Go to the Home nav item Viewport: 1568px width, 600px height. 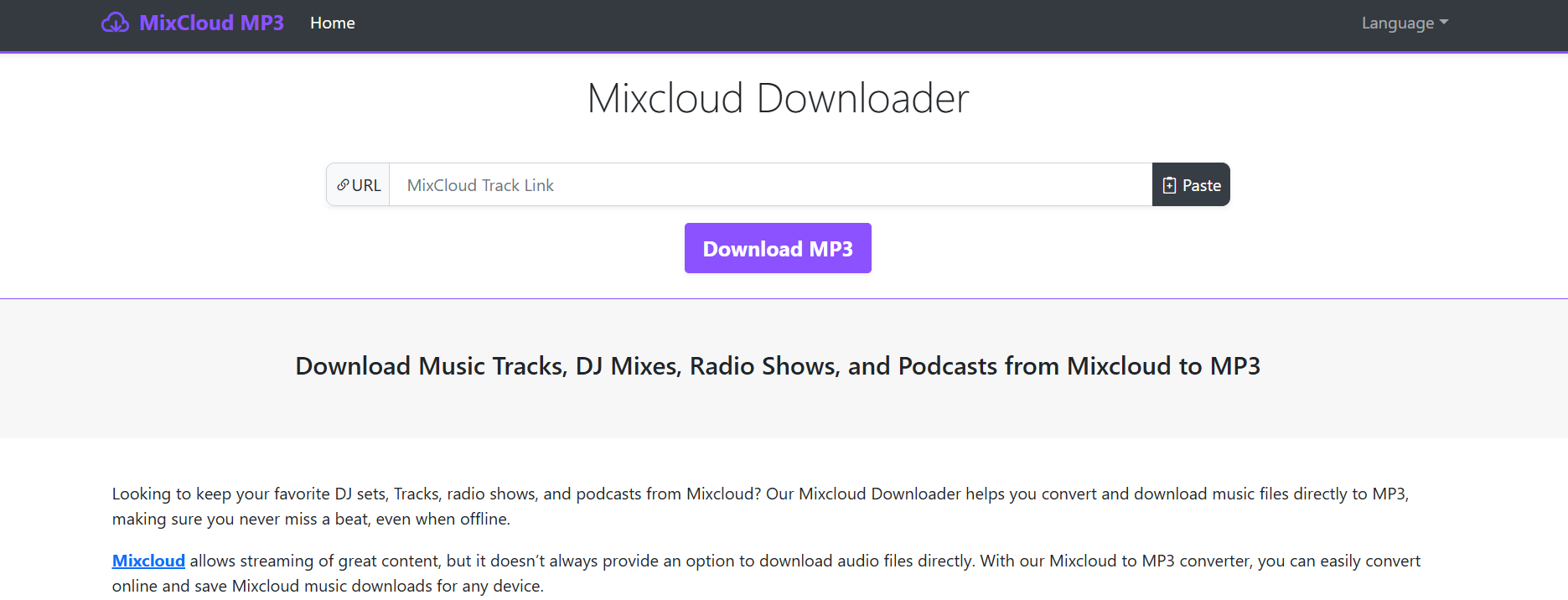(x=332, y=23)
